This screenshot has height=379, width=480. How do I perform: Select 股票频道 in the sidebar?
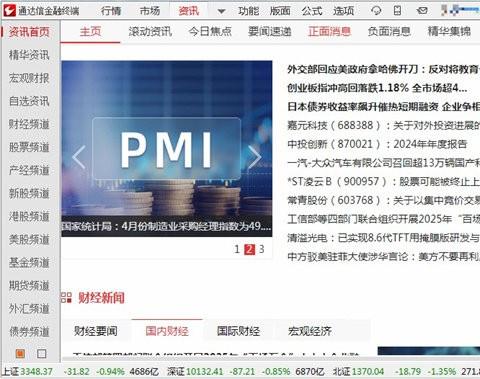29,147
